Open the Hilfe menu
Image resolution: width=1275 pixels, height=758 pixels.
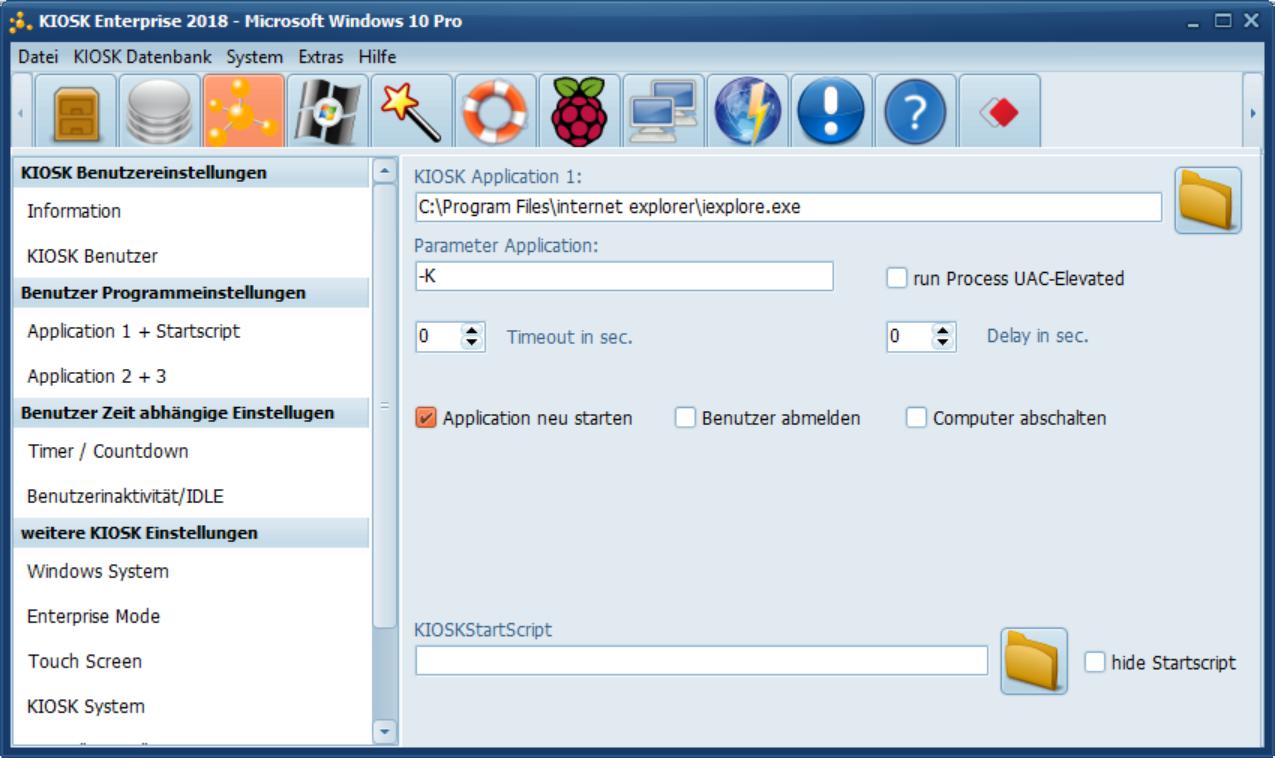377,57
